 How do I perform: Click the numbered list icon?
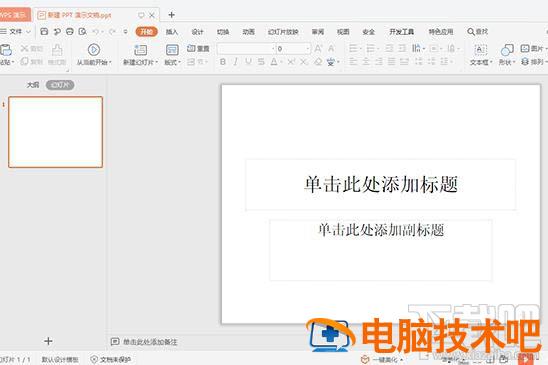(x=370, y=48)
